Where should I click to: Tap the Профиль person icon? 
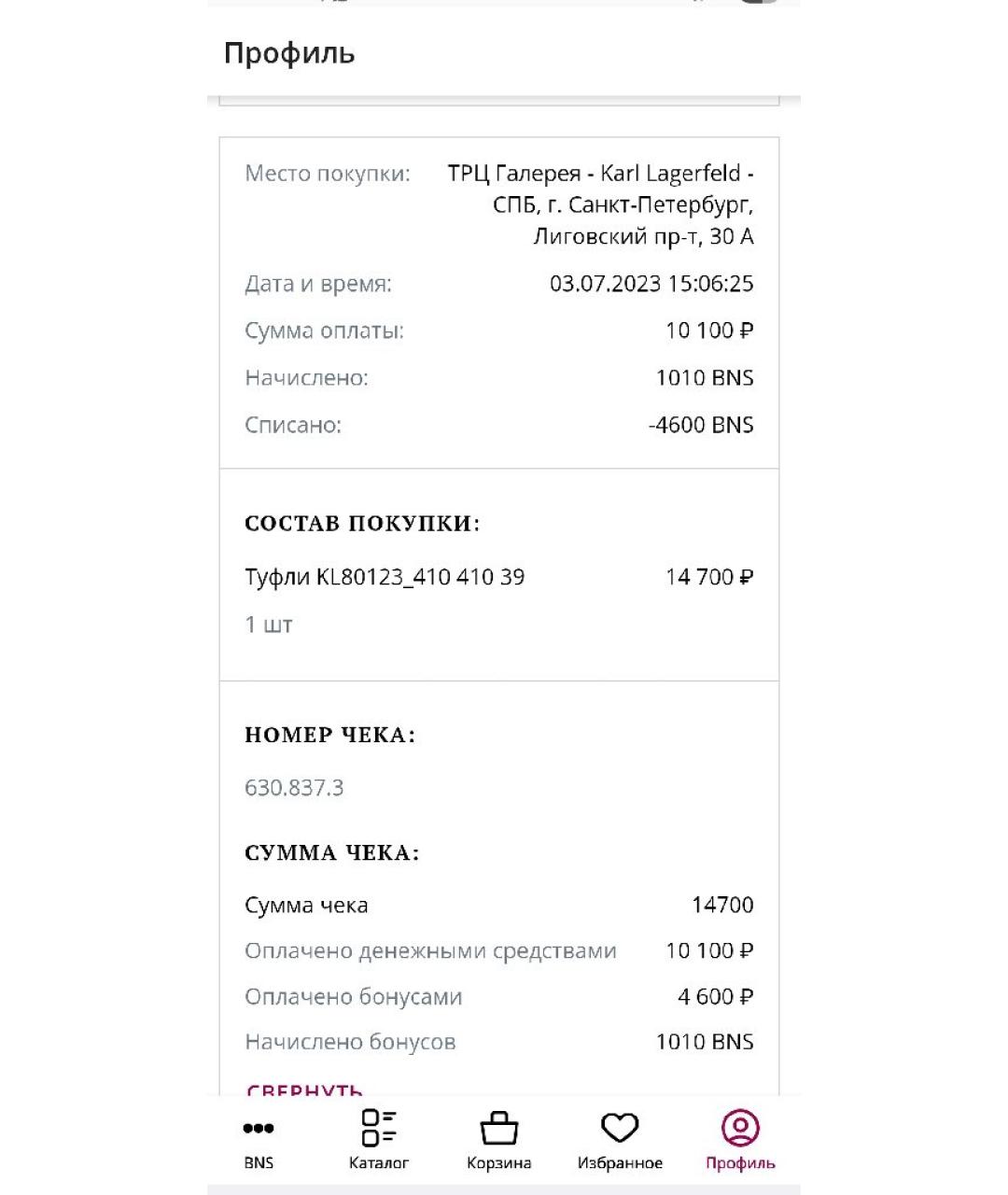click(740, 1128)
